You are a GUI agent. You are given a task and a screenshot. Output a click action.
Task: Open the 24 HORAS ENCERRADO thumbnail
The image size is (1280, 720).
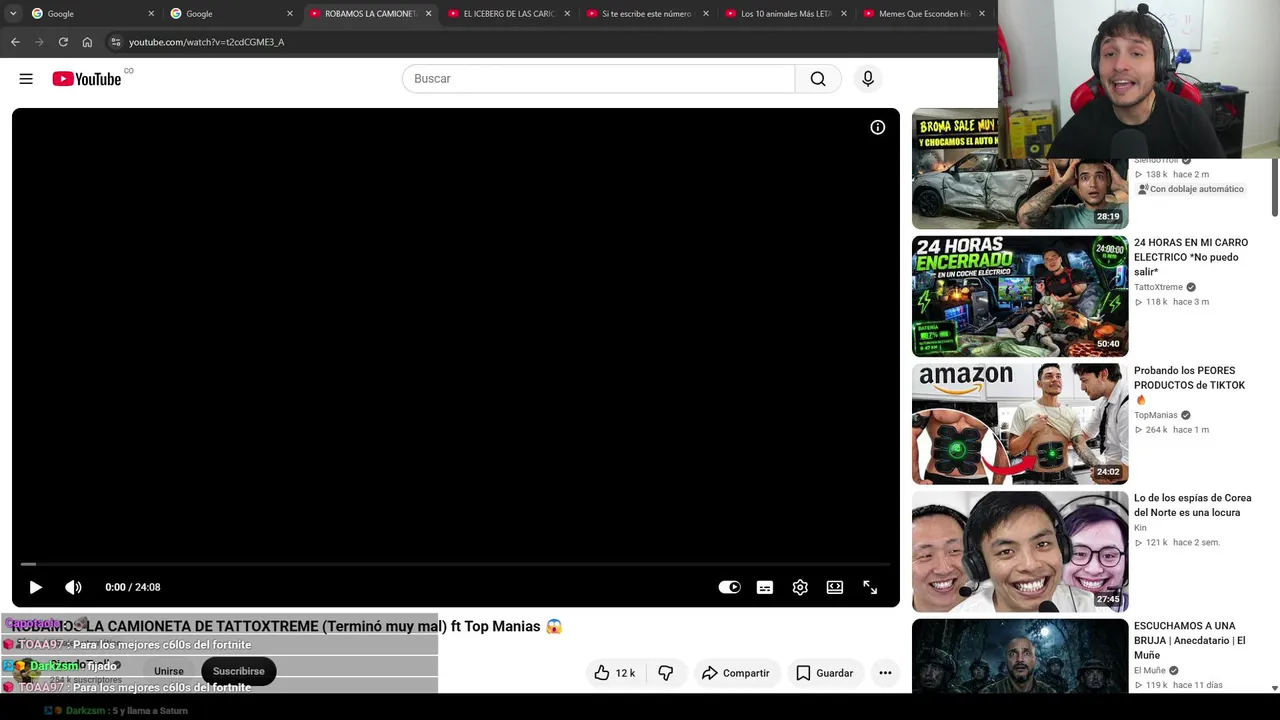1020,296
